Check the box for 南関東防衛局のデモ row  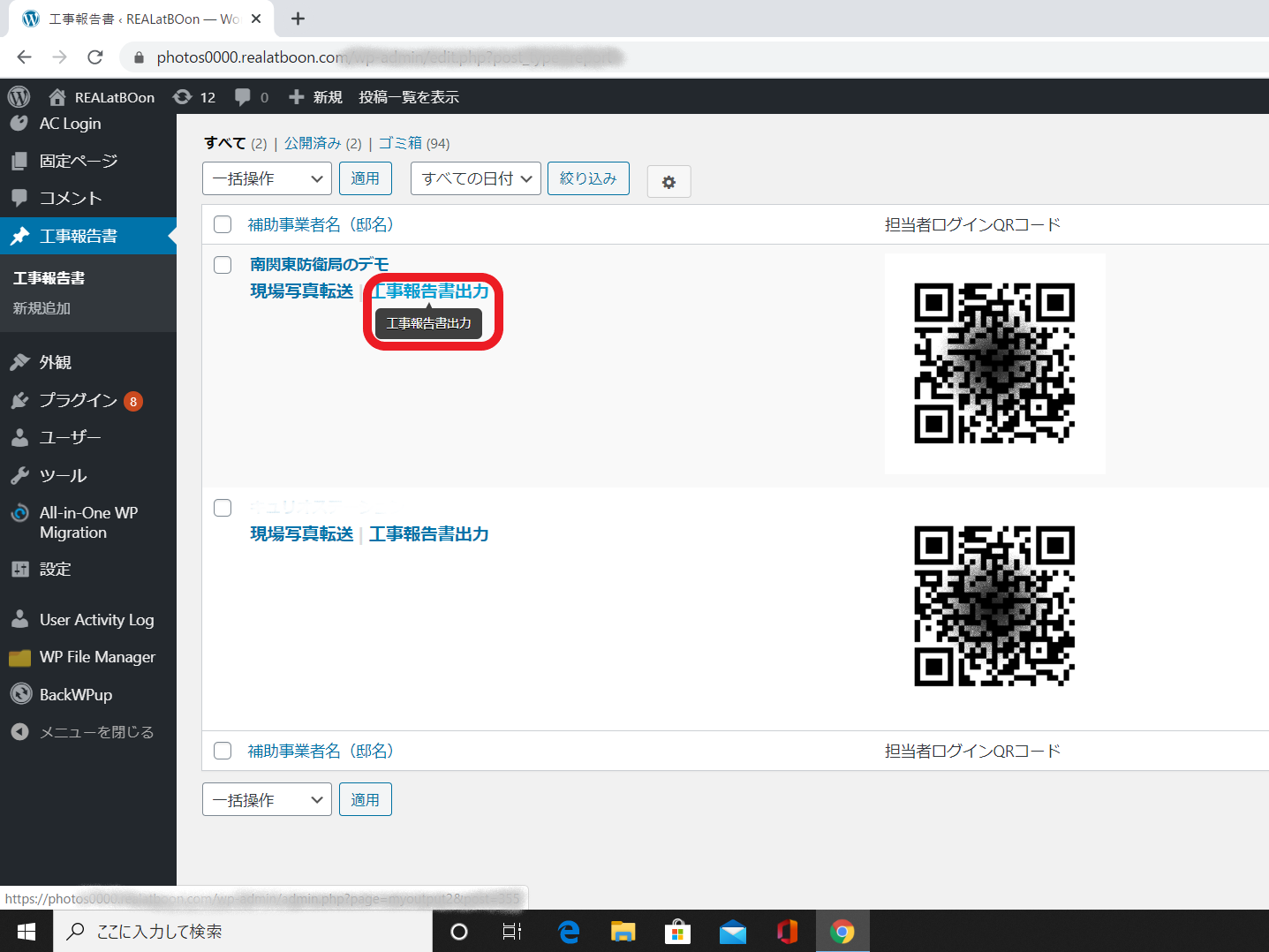223,265
